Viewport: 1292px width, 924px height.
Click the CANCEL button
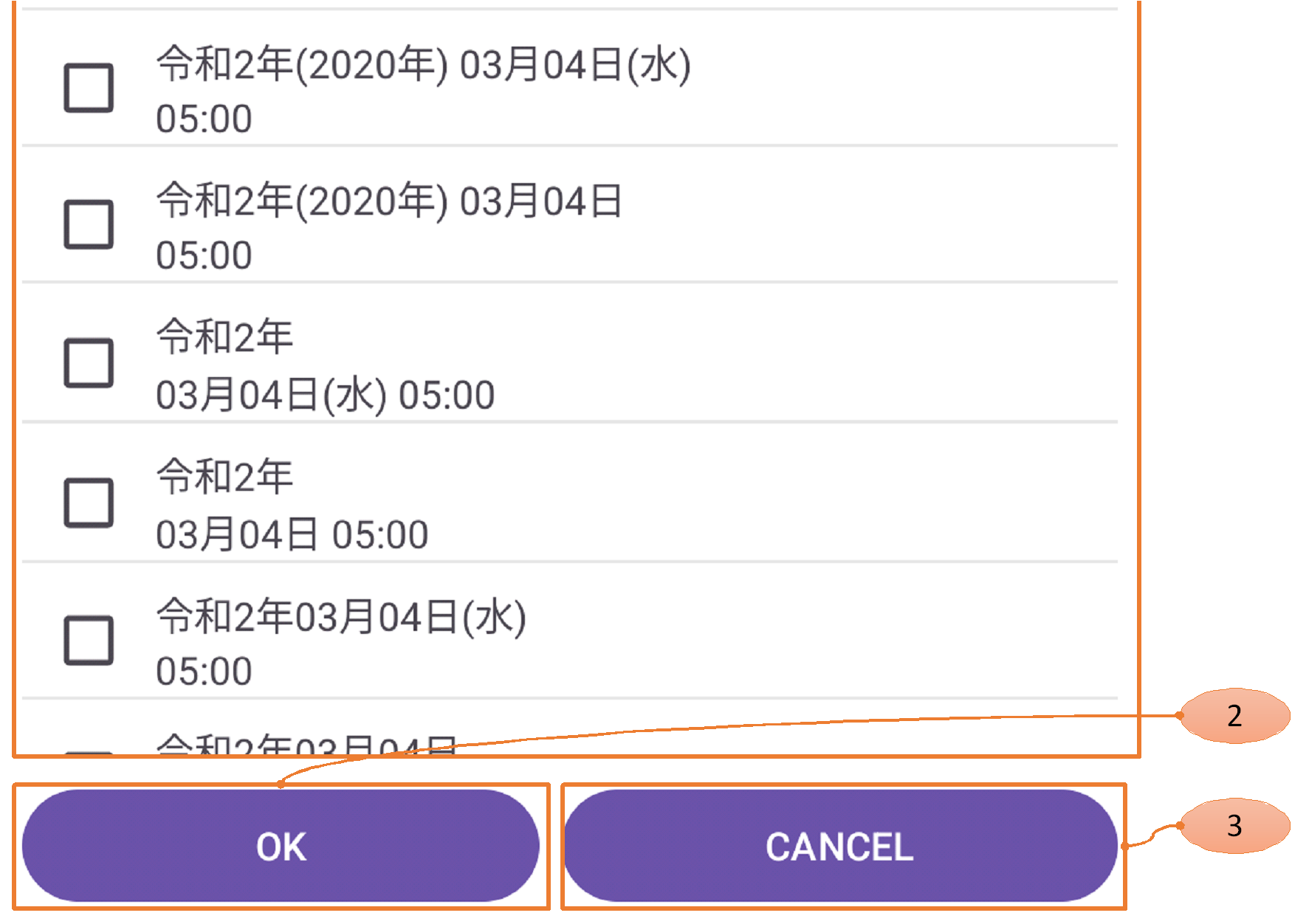[840, 846]
